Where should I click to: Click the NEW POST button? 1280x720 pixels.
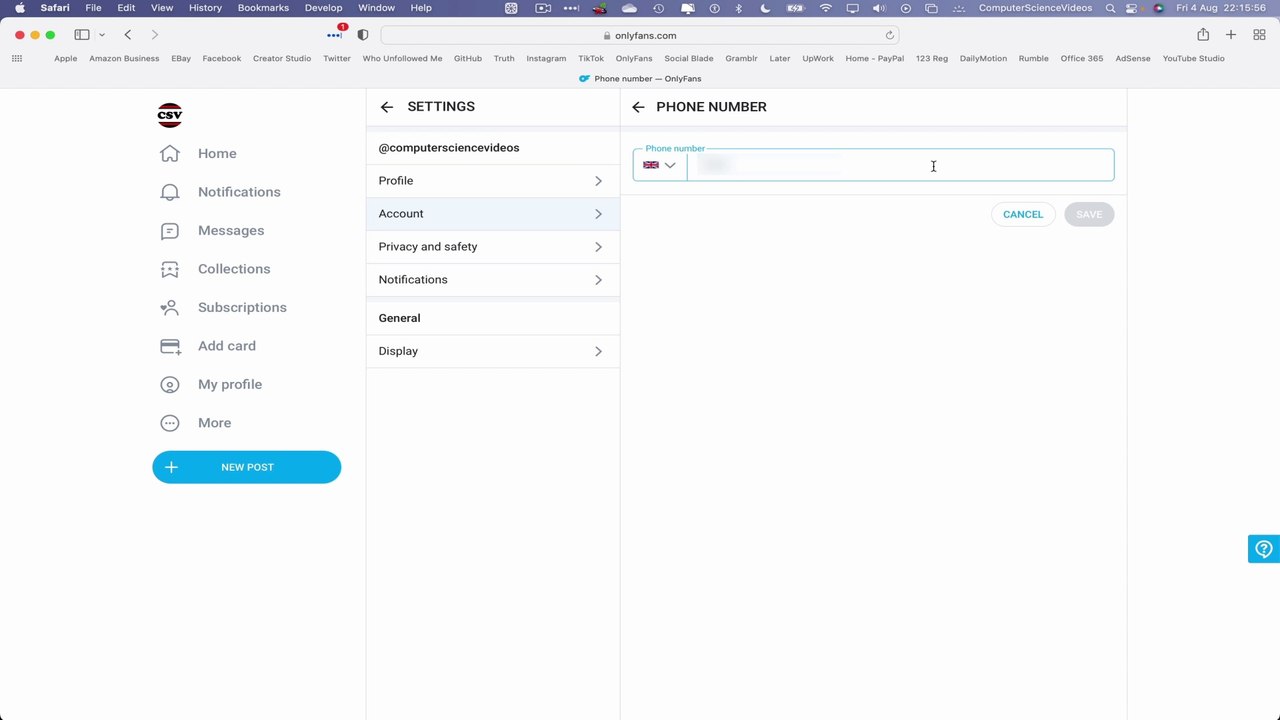click(247, 467)
